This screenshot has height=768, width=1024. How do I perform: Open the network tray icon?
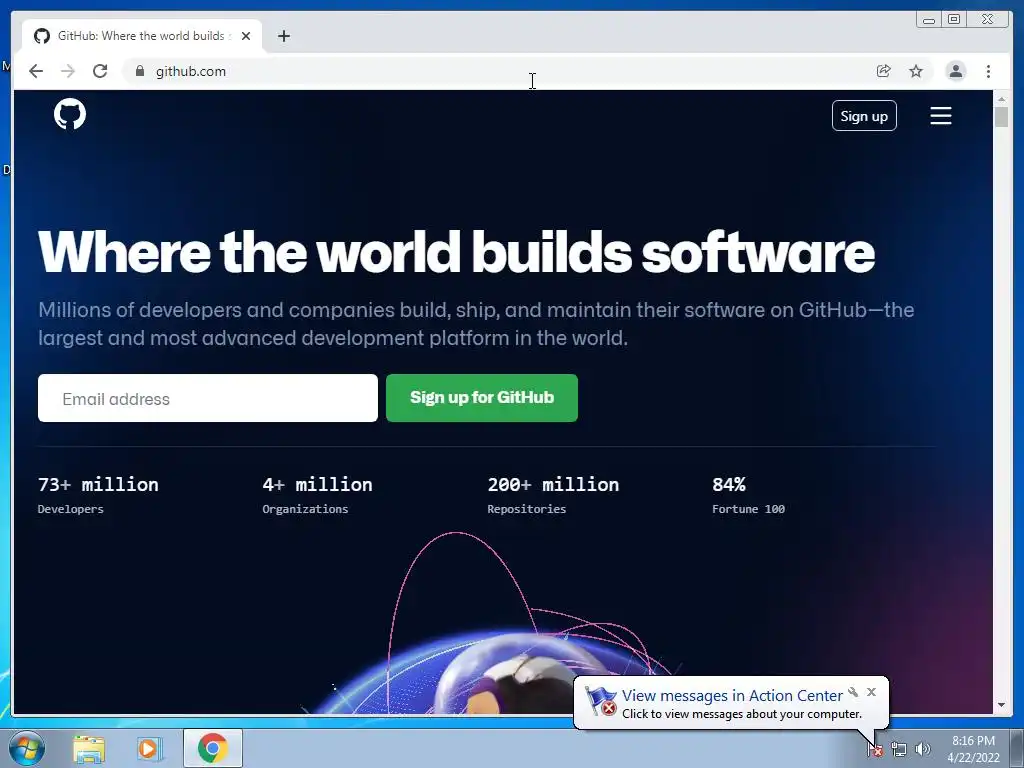[899, 750]
